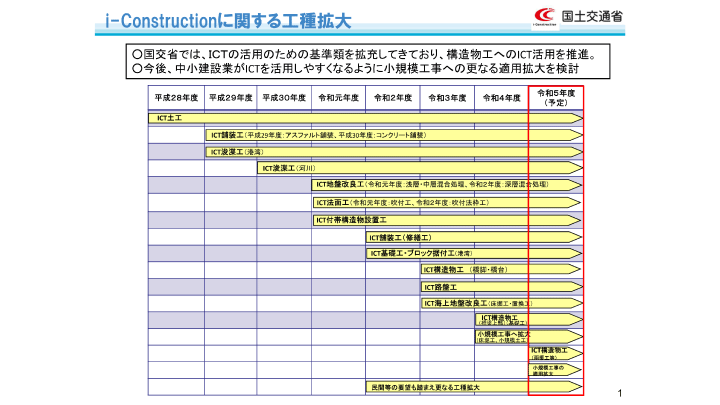
Task: Click the slide page number 1
Action: pos(620,394)
